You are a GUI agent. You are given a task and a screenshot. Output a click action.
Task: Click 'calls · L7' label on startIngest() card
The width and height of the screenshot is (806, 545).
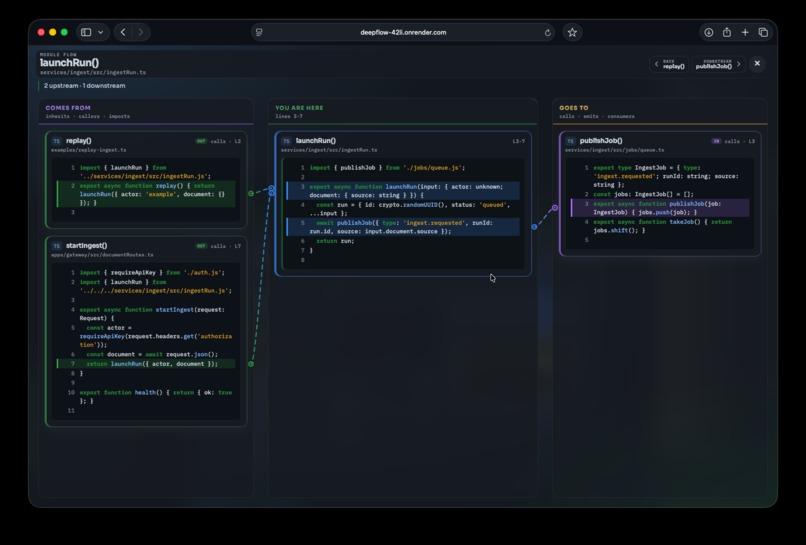(225, 246)
